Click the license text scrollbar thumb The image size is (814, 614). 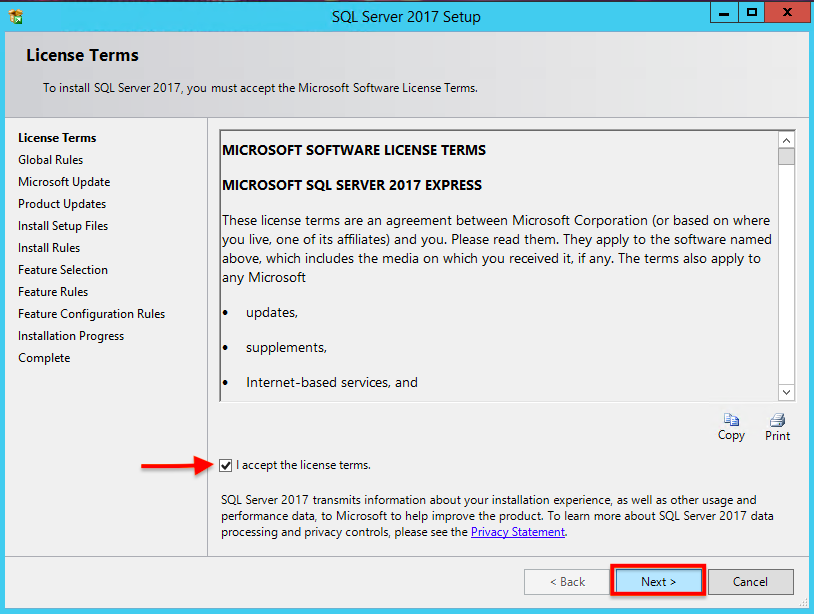coord(786,156)
